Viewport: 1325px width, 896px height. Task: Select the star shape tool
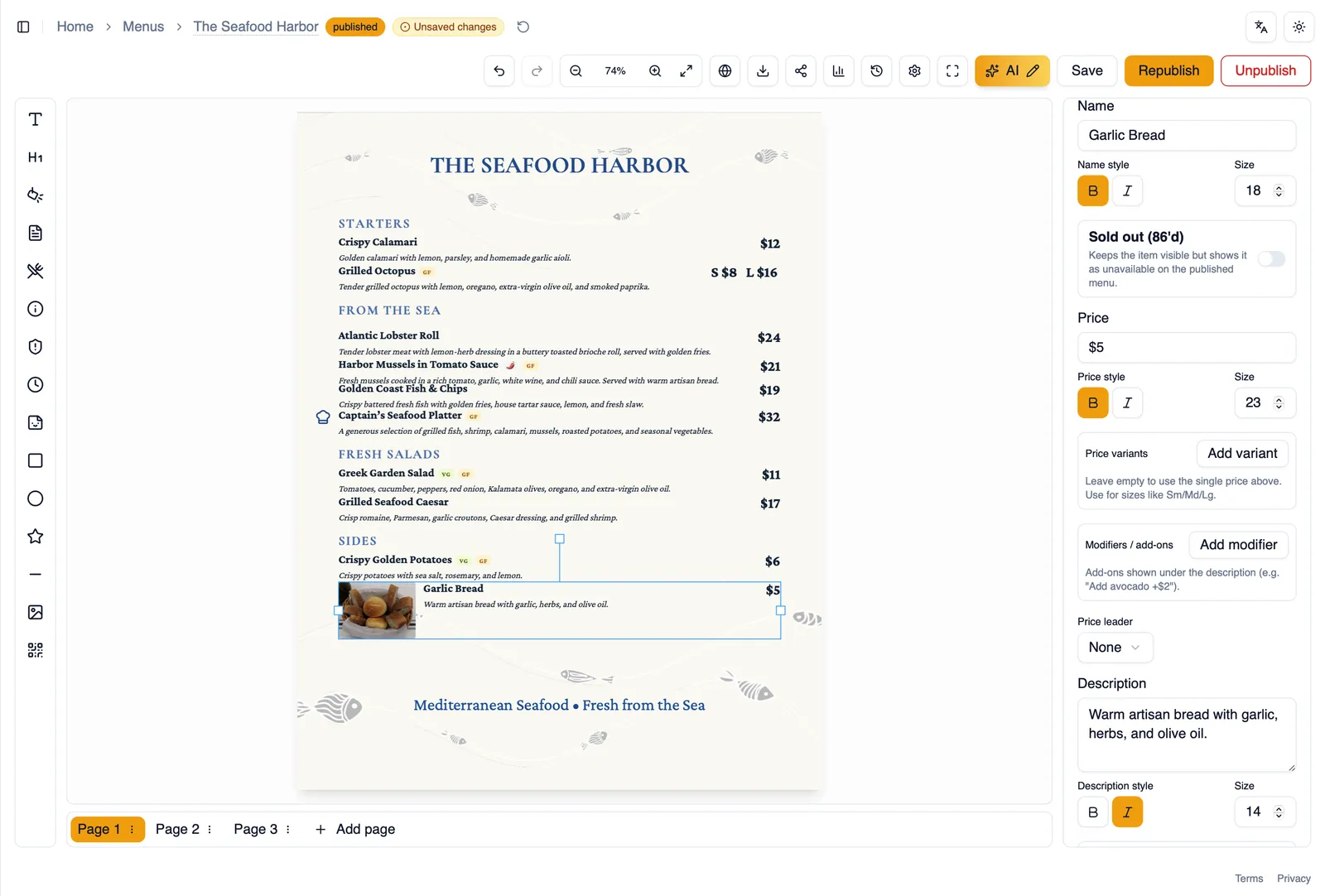(x=35, y=537)
